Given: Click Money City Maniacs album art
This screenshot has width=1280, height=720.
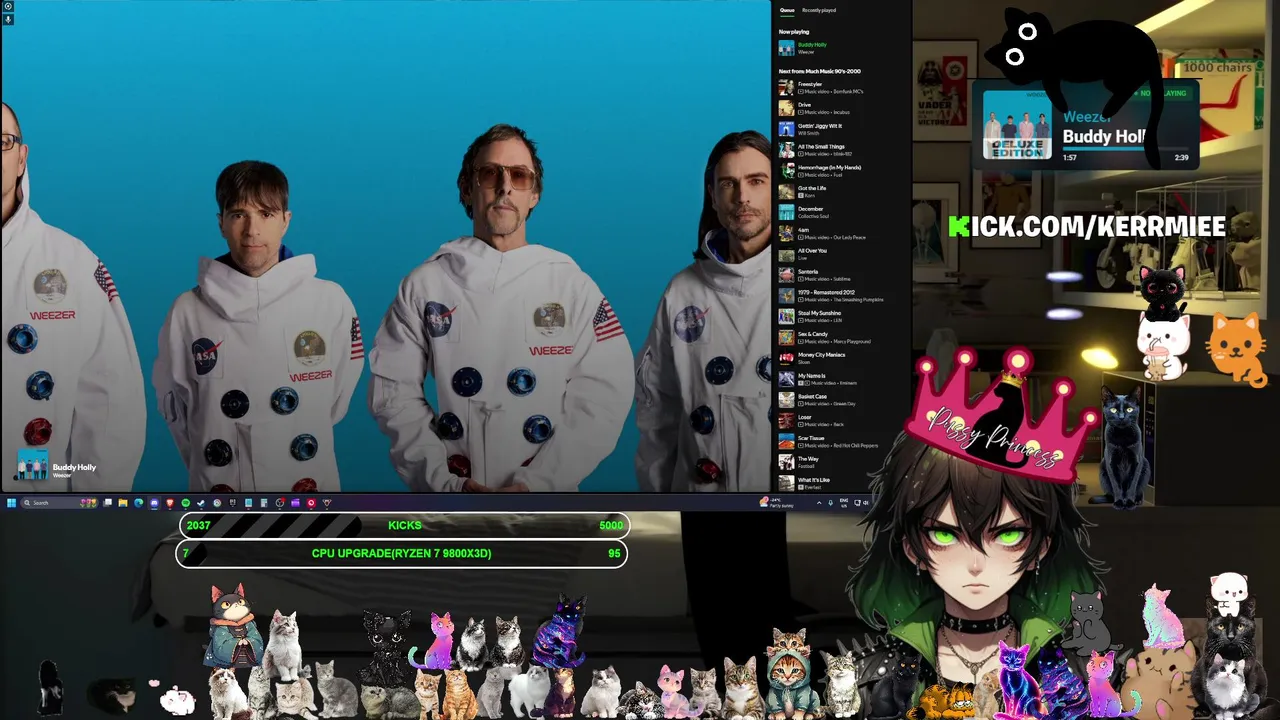Looking at the screenshot, I should click(786, 358).
